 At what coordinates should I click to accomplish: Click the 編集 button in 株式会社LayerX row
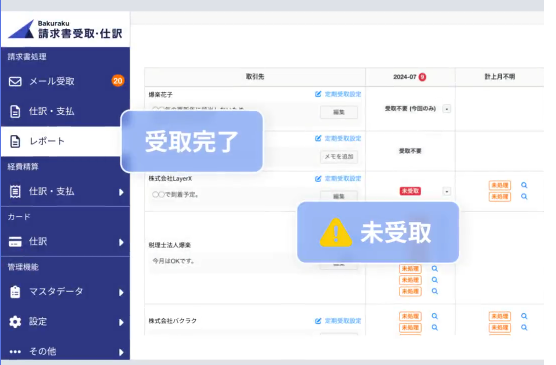(339, 196)
